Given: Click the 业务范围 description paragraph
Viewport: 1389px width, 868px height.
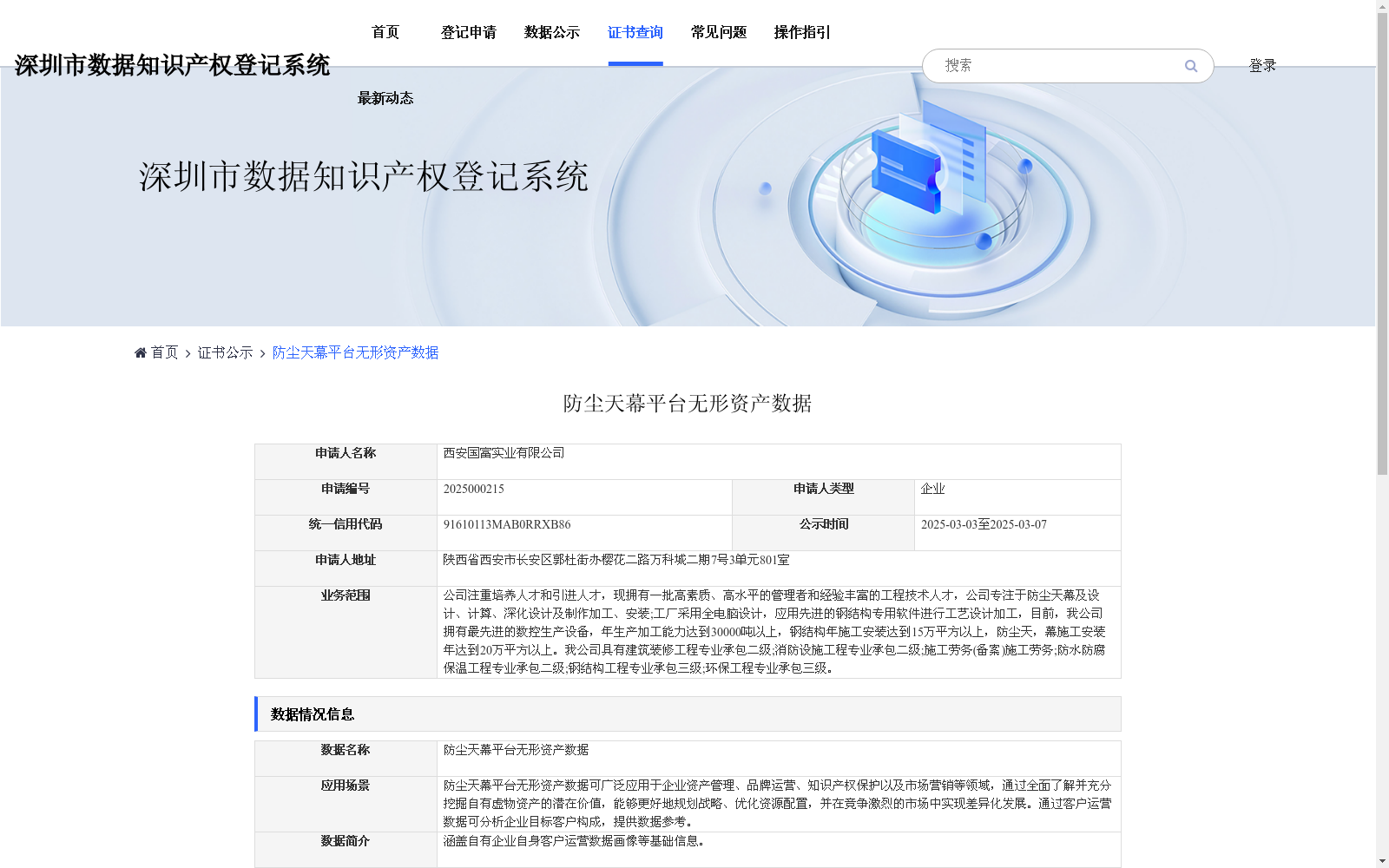Looking at the screenshot, I should (774, 631).
